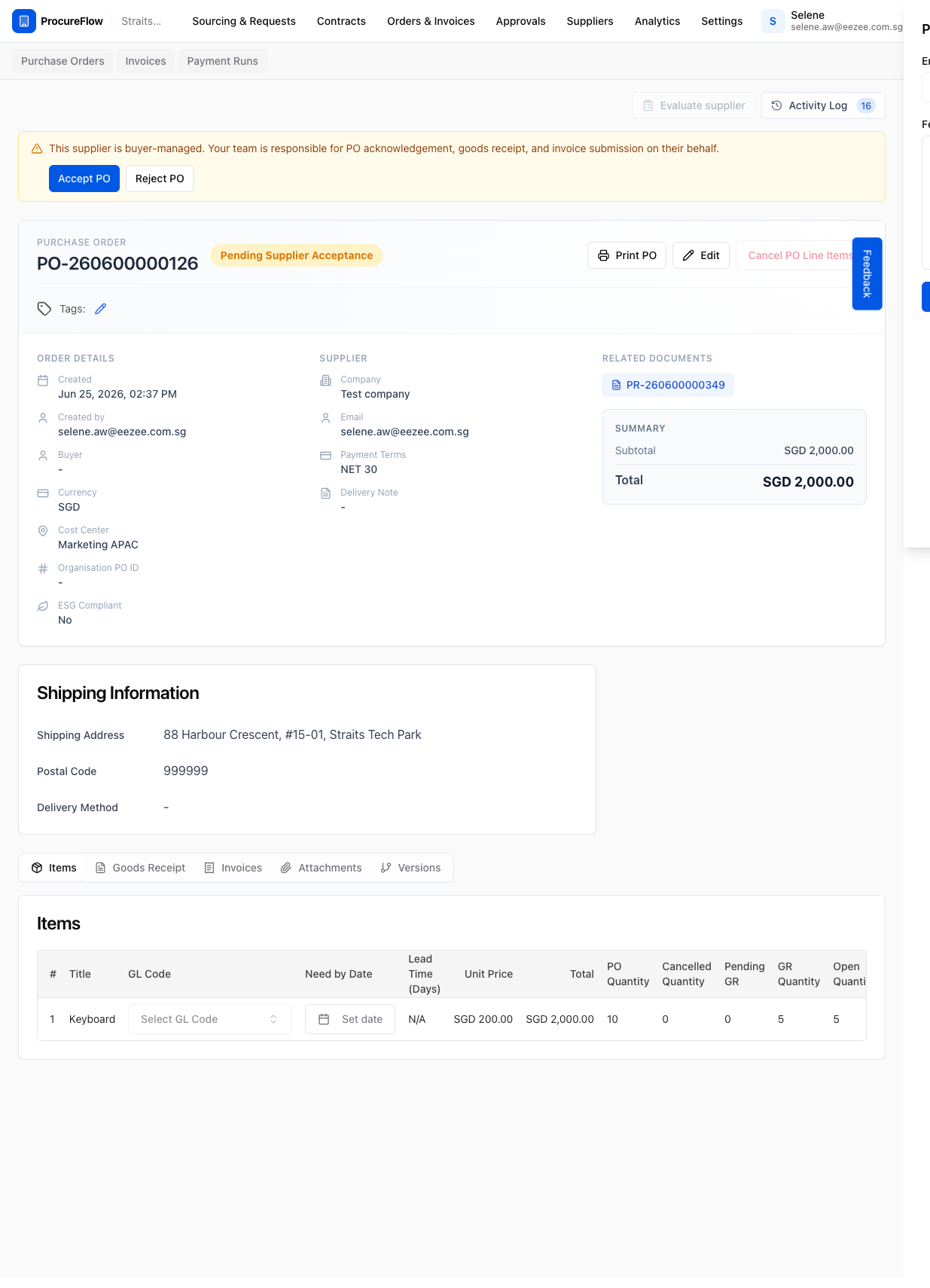Select the Goods Receipt tab

(x=140, y=868)
